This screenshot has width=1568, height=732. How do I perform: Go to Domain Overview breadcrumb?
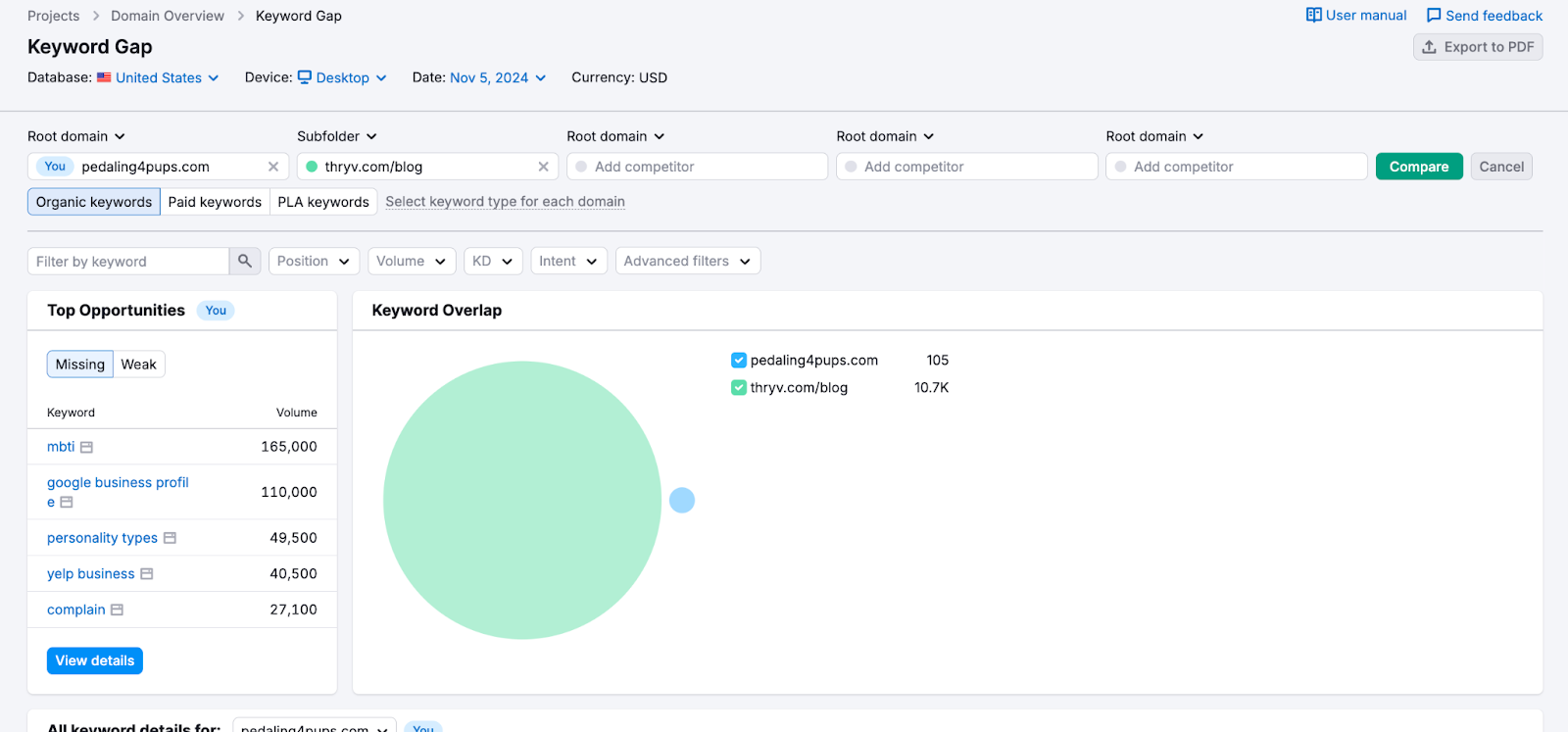tap(168, 16)
